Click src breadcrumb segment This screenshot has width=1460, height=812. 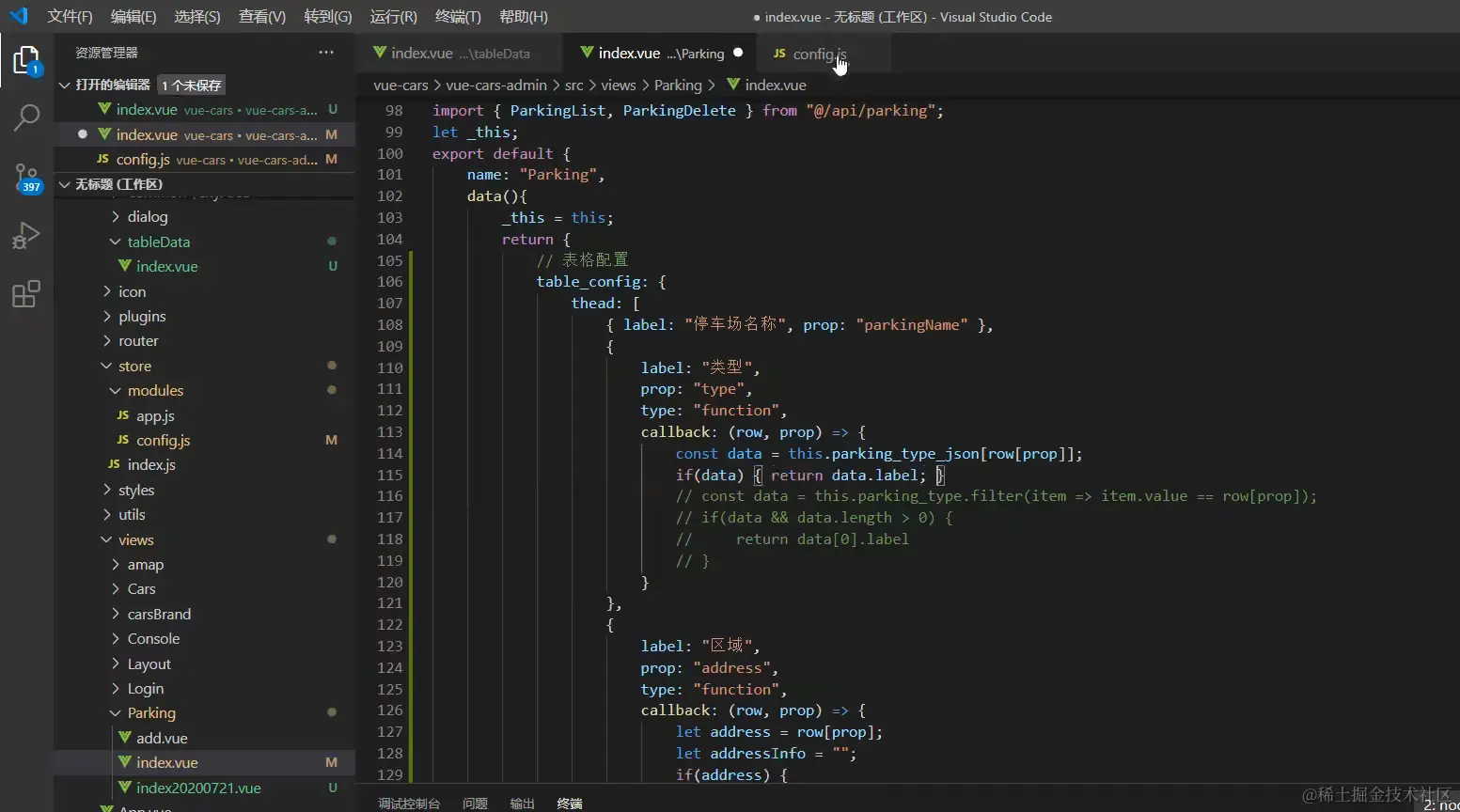click(x=573, y=85)
